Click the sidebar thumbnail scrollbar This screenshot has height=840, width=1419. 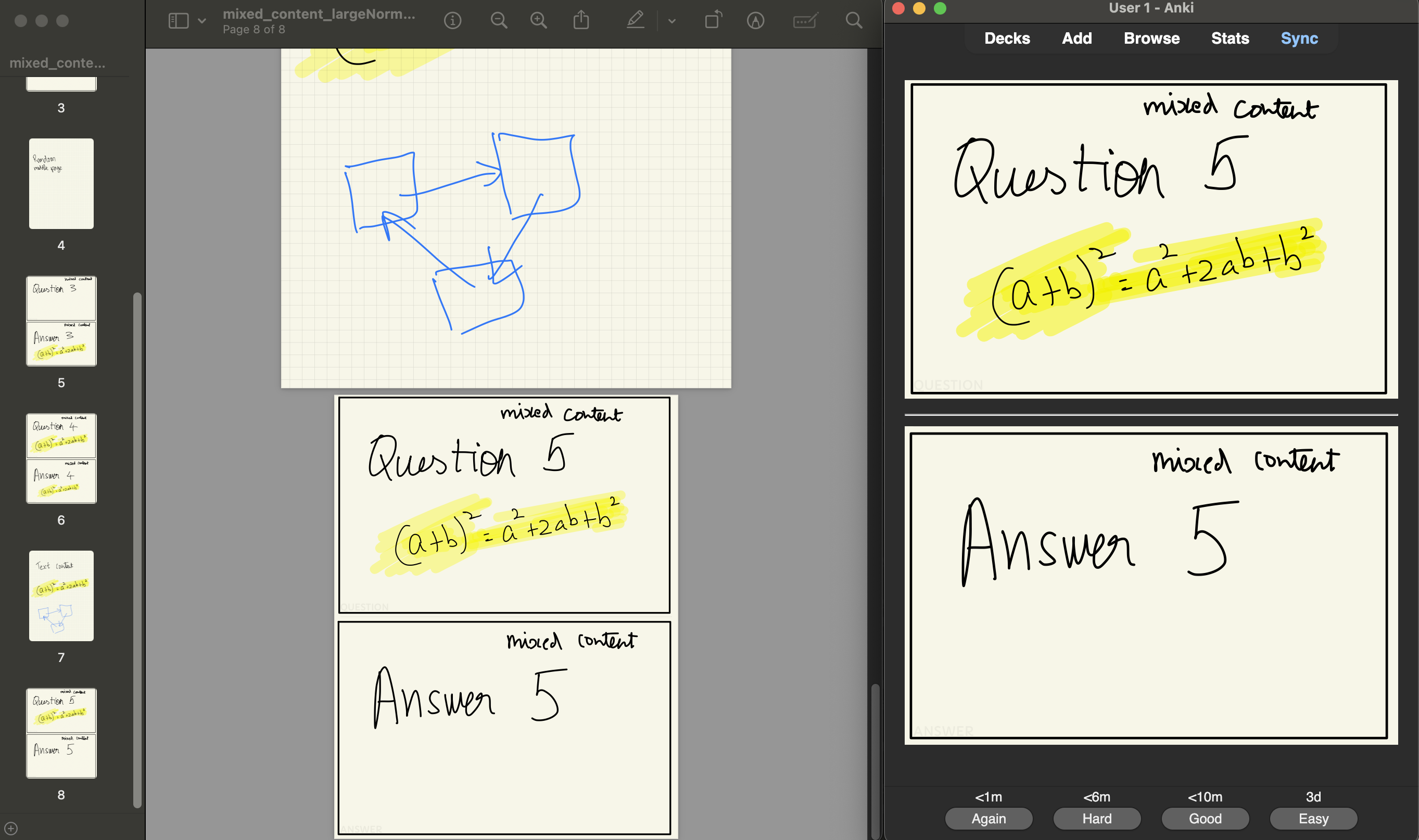tap(137, 549)
